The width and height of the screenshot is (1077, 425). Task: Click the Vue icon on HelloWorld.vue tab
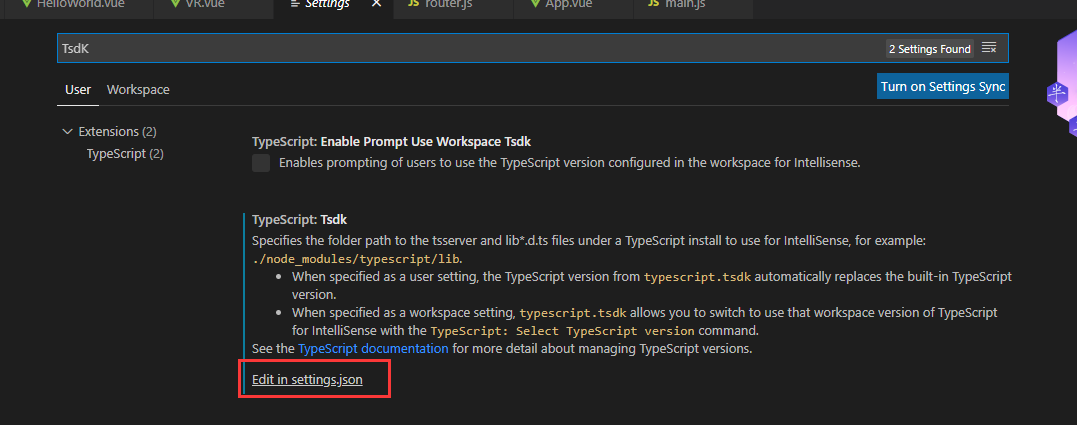tap(26, 4)
